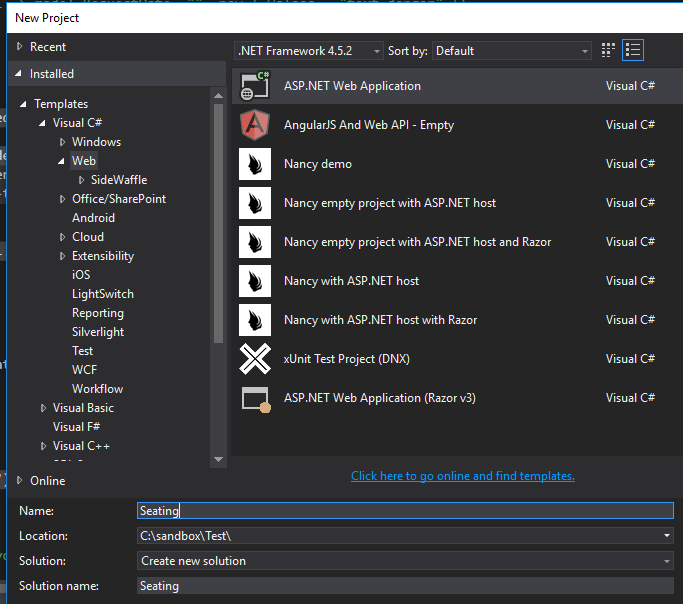Screen dimensions: 683x604
Task: Select the Reporting template category
Action: click(98, 313)
